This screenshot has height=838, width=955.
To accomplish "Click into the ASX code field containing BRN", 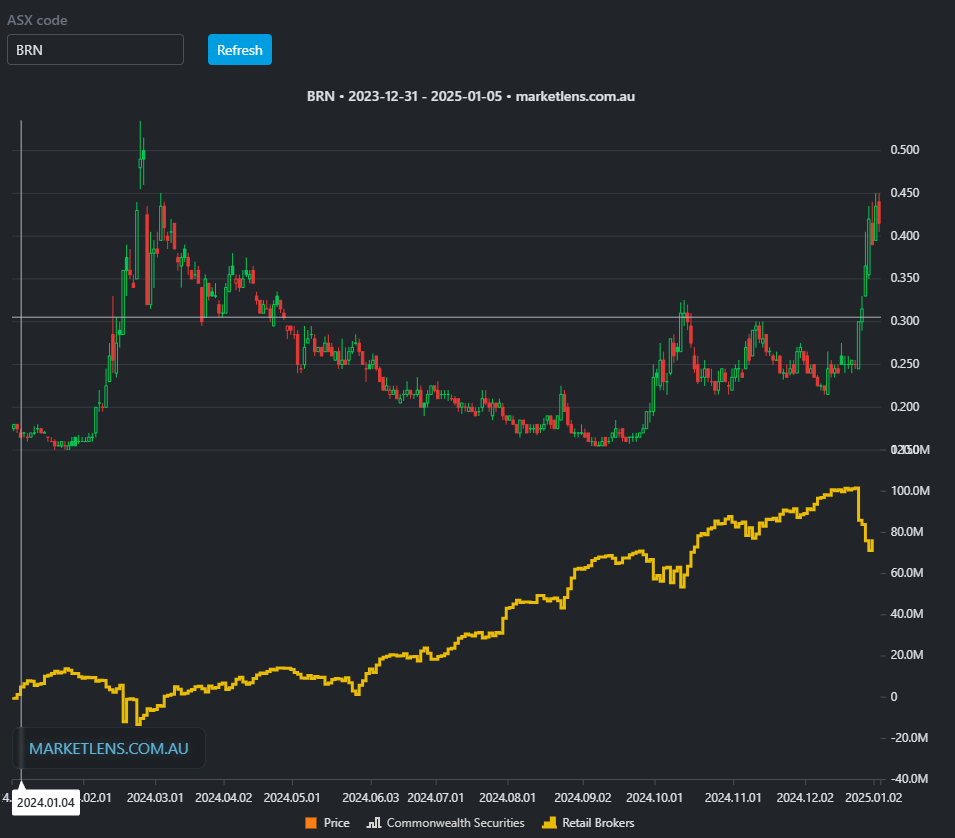I will [x=95, y=50].
